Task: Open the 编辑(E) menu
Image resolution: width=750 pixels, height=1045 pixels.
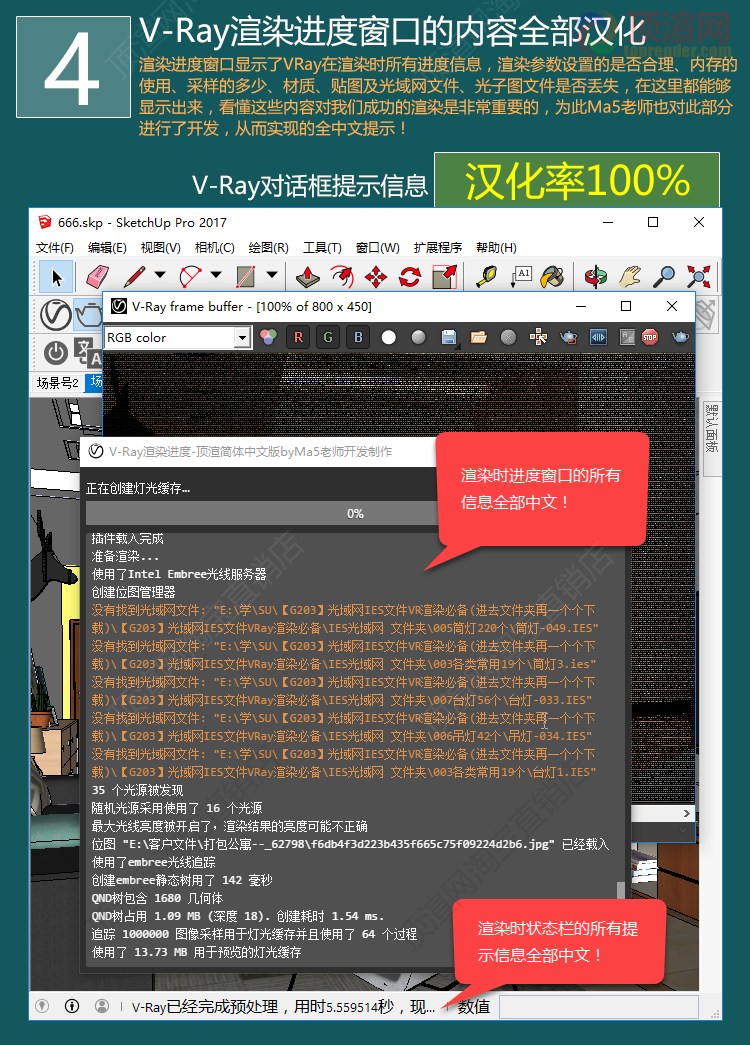Action: (107, 247)
